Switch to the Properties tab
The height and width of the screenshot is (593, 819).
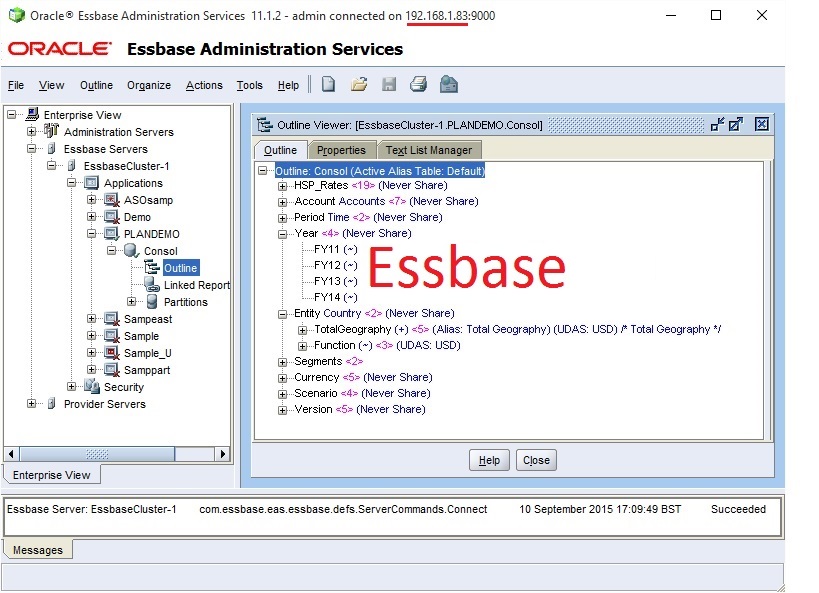(x=341, y=150)
